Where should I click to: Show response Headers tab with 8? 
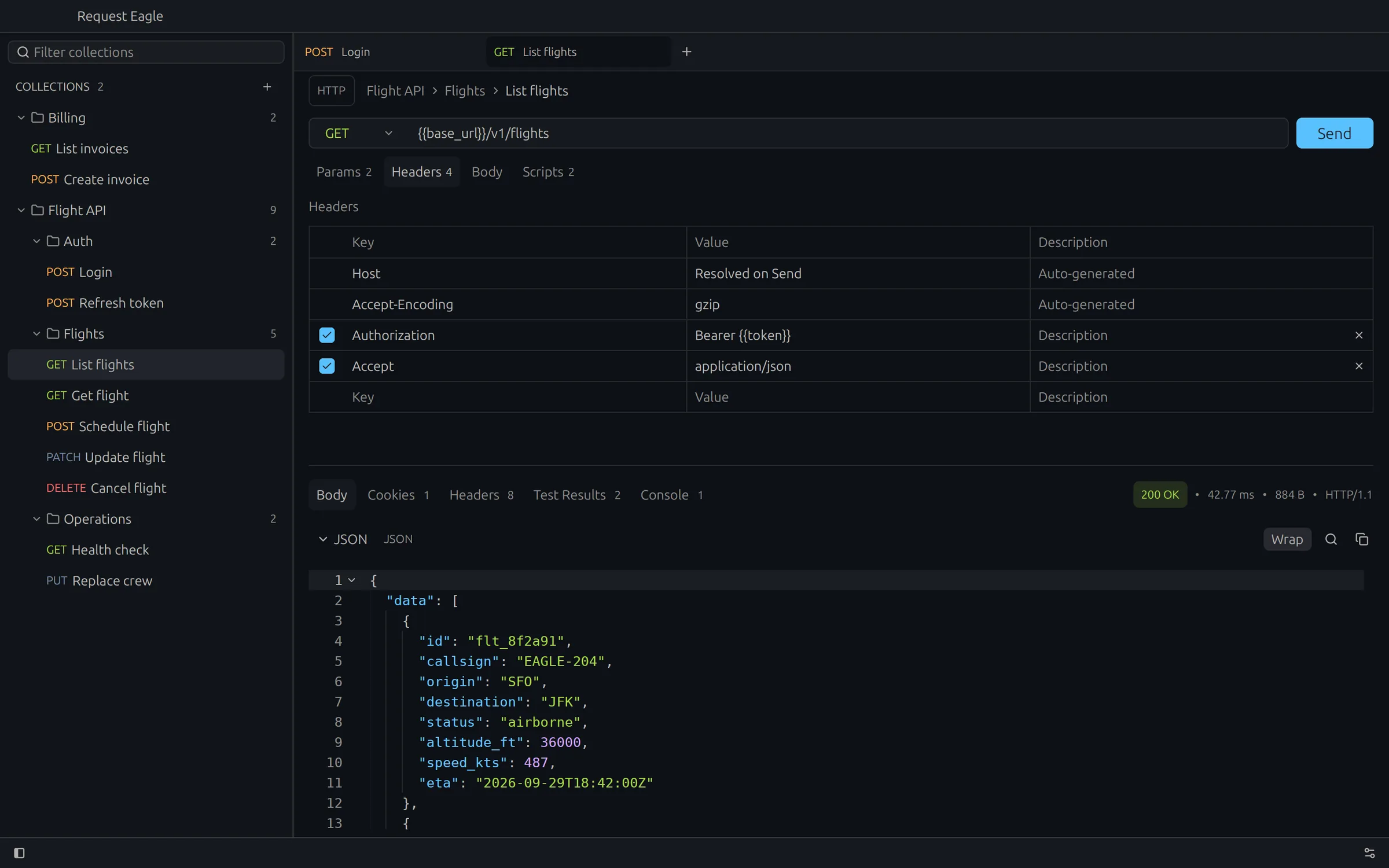(x=482, y=495)
